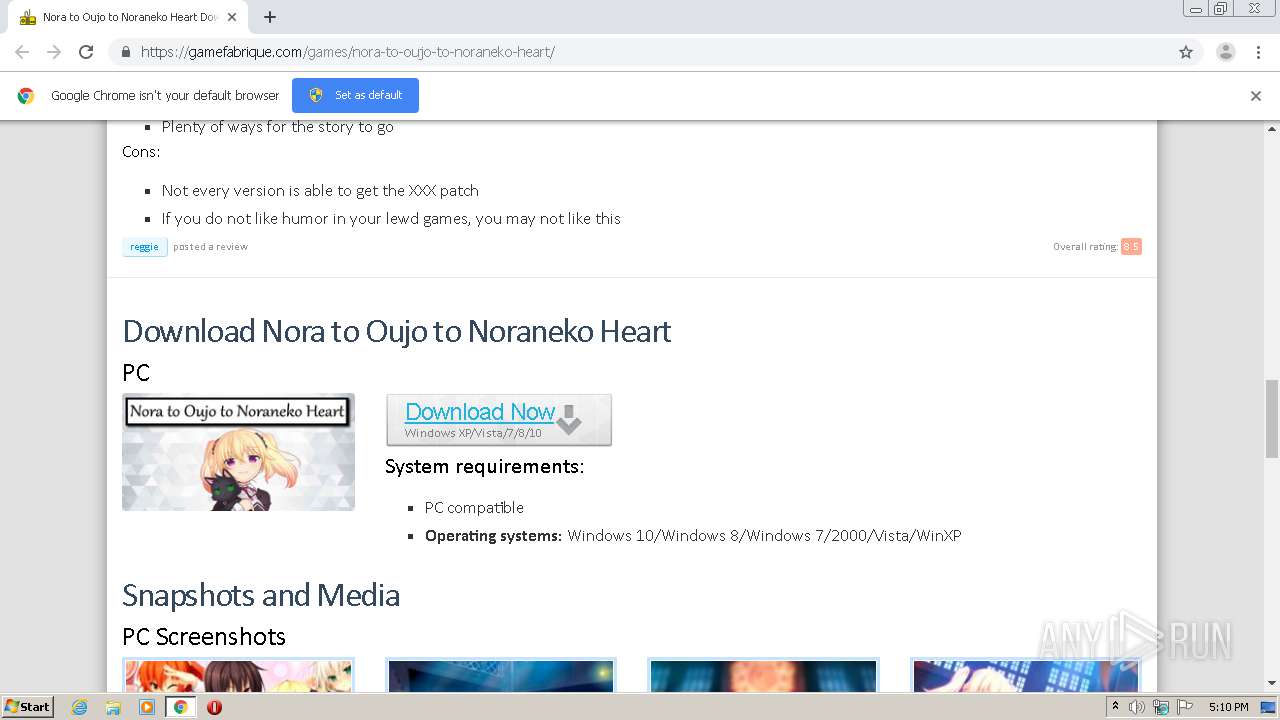
Task: Open a new browser tab
Action: pos(270,17)
